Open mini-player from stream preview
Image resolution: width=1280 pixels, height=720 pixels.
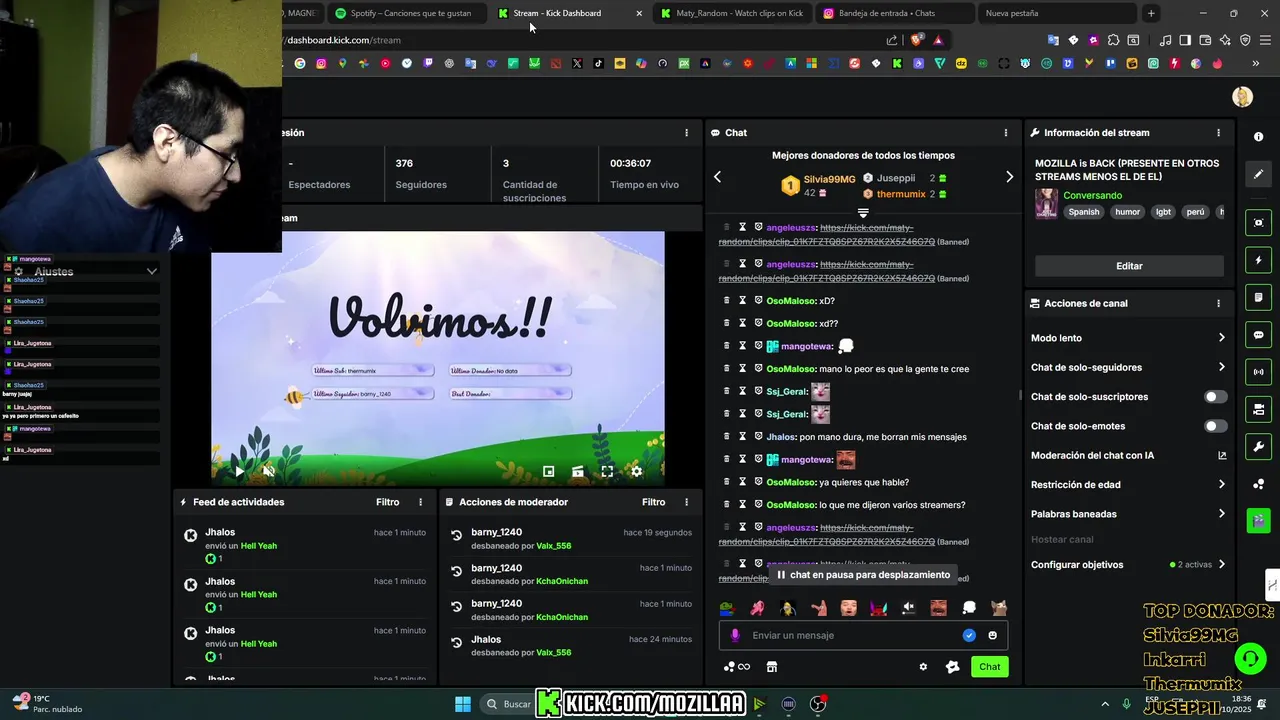[x=548, y=471]
